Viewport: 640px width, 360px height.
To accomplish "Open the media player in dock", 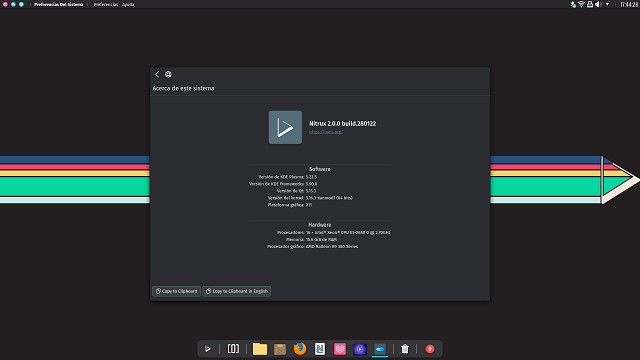I will [x=360, y=349].
